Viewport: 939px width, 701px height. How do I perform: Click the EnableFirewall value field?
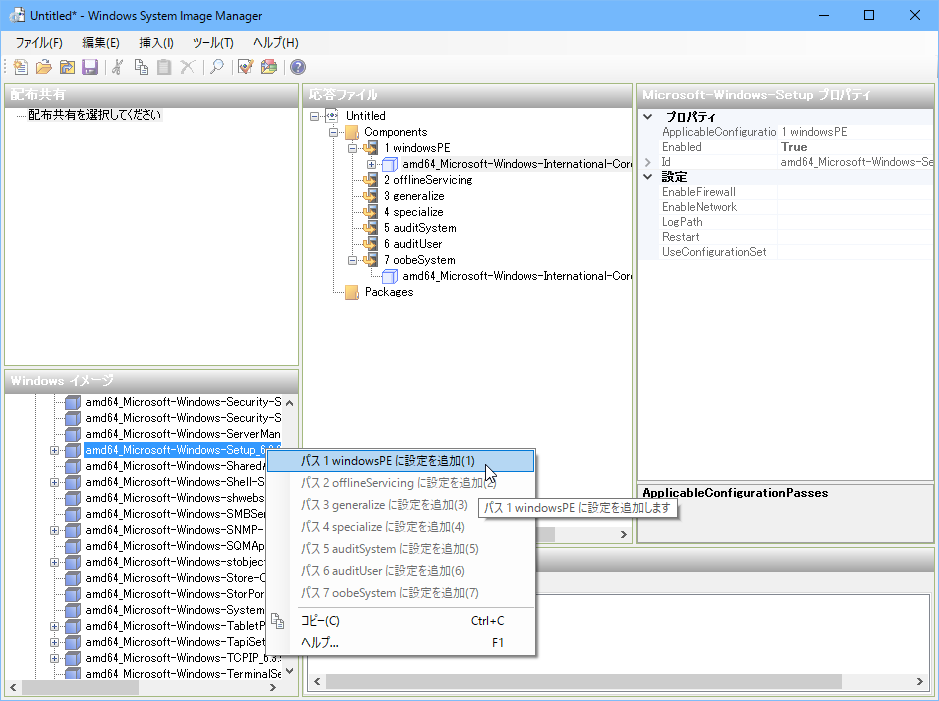855,192
